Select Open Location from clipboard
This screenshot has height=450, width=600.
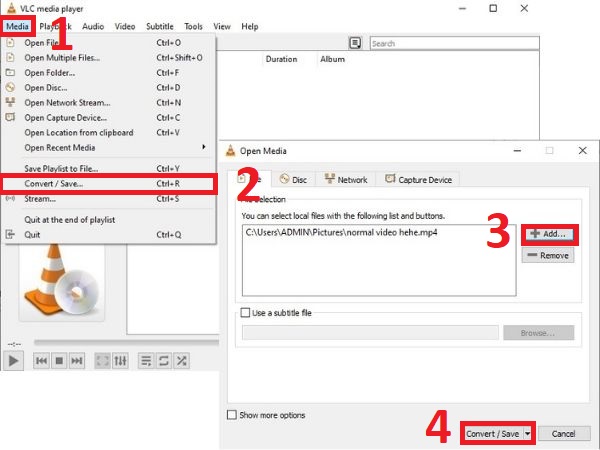[x=109, y=132]
